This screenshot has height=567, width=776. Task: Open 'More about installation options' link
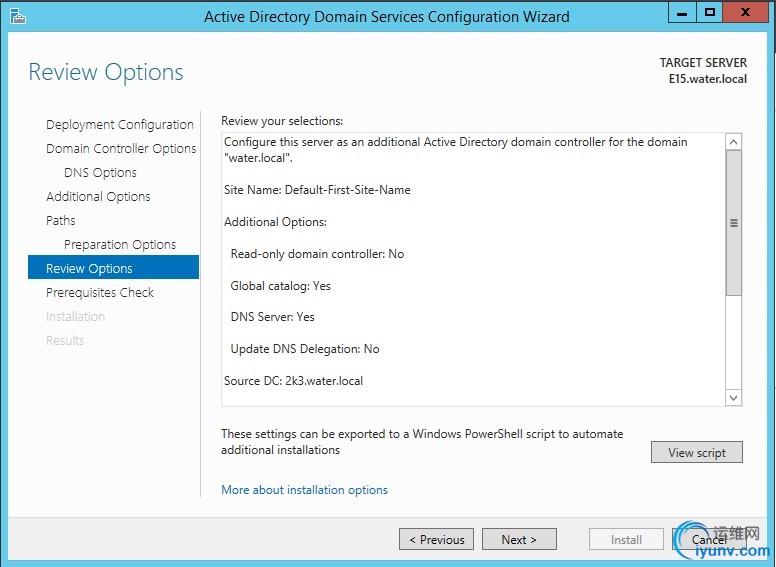click(x=304, y=490)
